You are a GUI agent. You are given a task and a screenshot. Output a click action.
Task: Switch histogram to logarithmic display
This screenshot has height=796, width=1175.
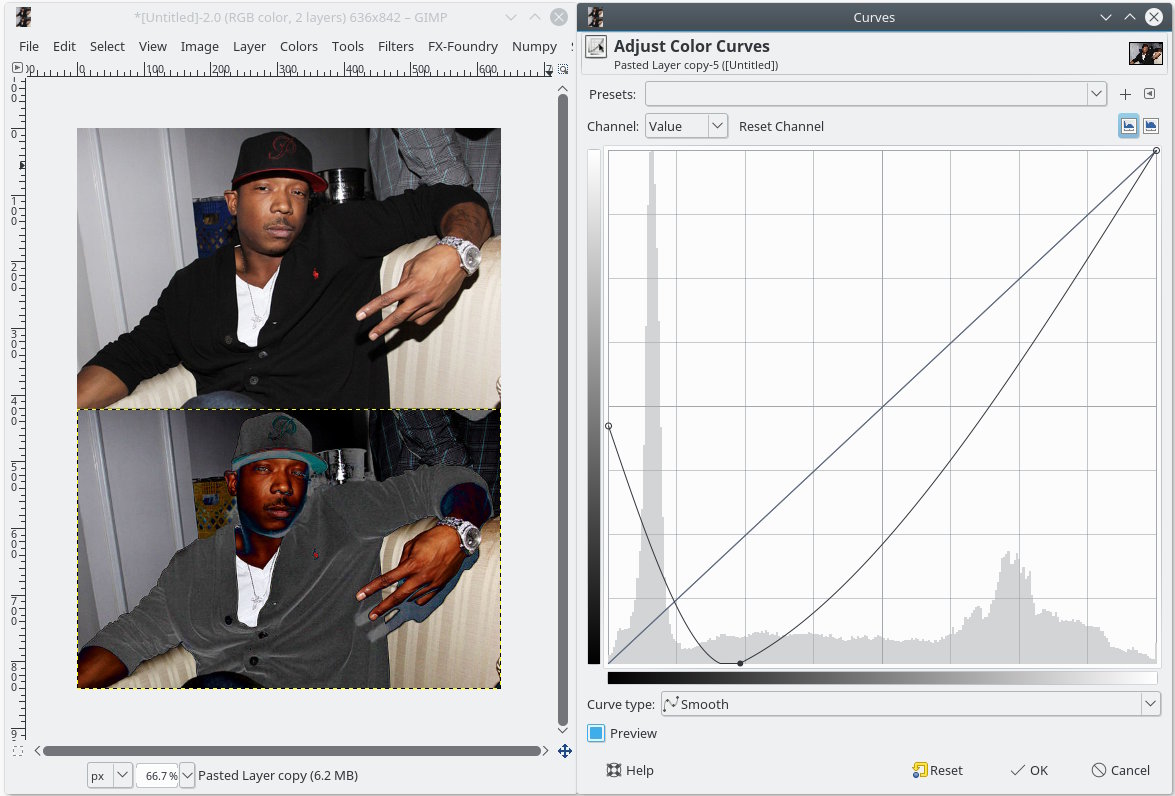point(1151,126)
